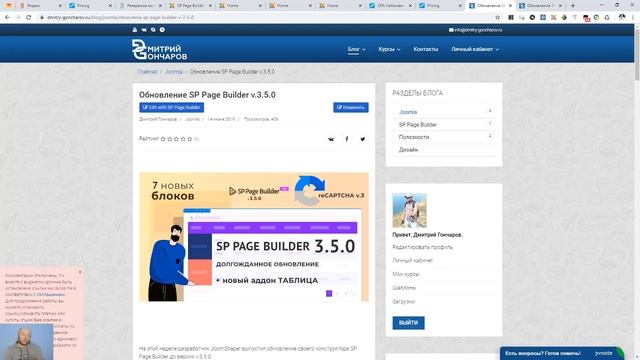Image resolution: width=640 pixels, height=360 pixels.
Task: Open the Мои курсы link
Action: [406, 274]
